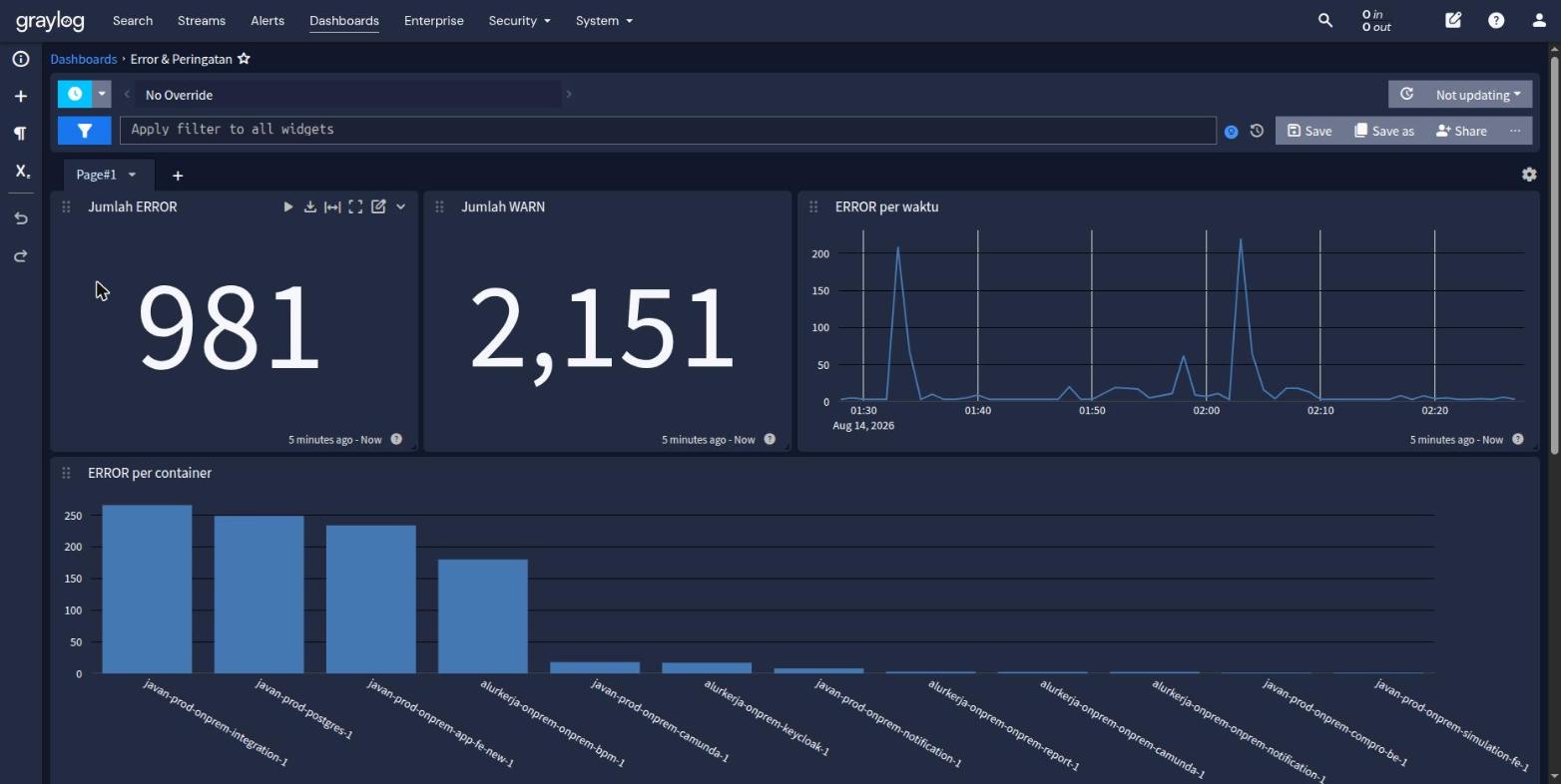
Task: Click the 0 in 0 out throughput indicator
Action: click(x=1376, y=21)
